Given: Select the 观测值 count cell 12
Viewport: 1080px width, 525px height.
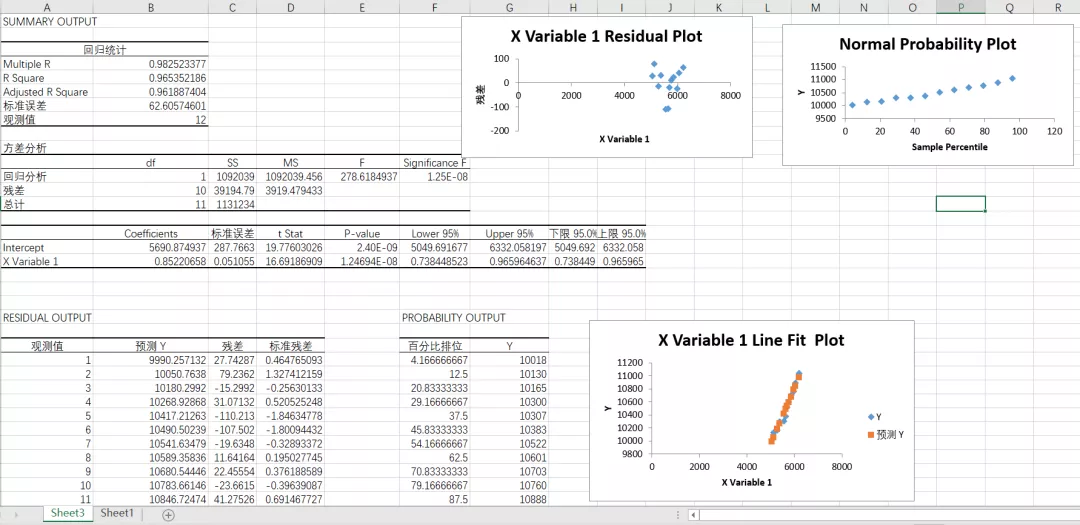Looking at the screenshot, I should coord(150,120).
